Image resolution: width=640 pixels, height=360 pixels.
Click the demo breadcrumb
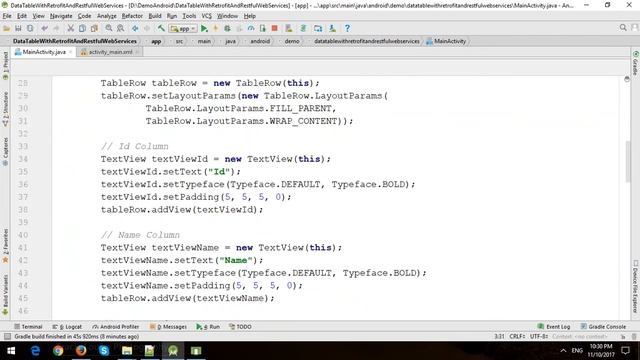pyautogui.click(x=292, y=41)
